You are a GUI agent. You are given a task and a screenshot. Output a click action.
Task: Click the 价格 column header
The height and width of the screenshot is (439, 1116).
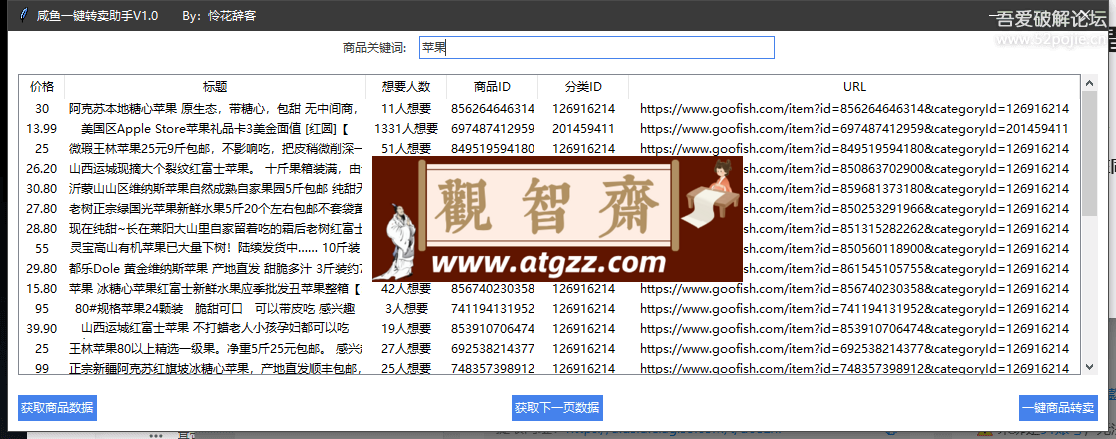tap(41, 87)
